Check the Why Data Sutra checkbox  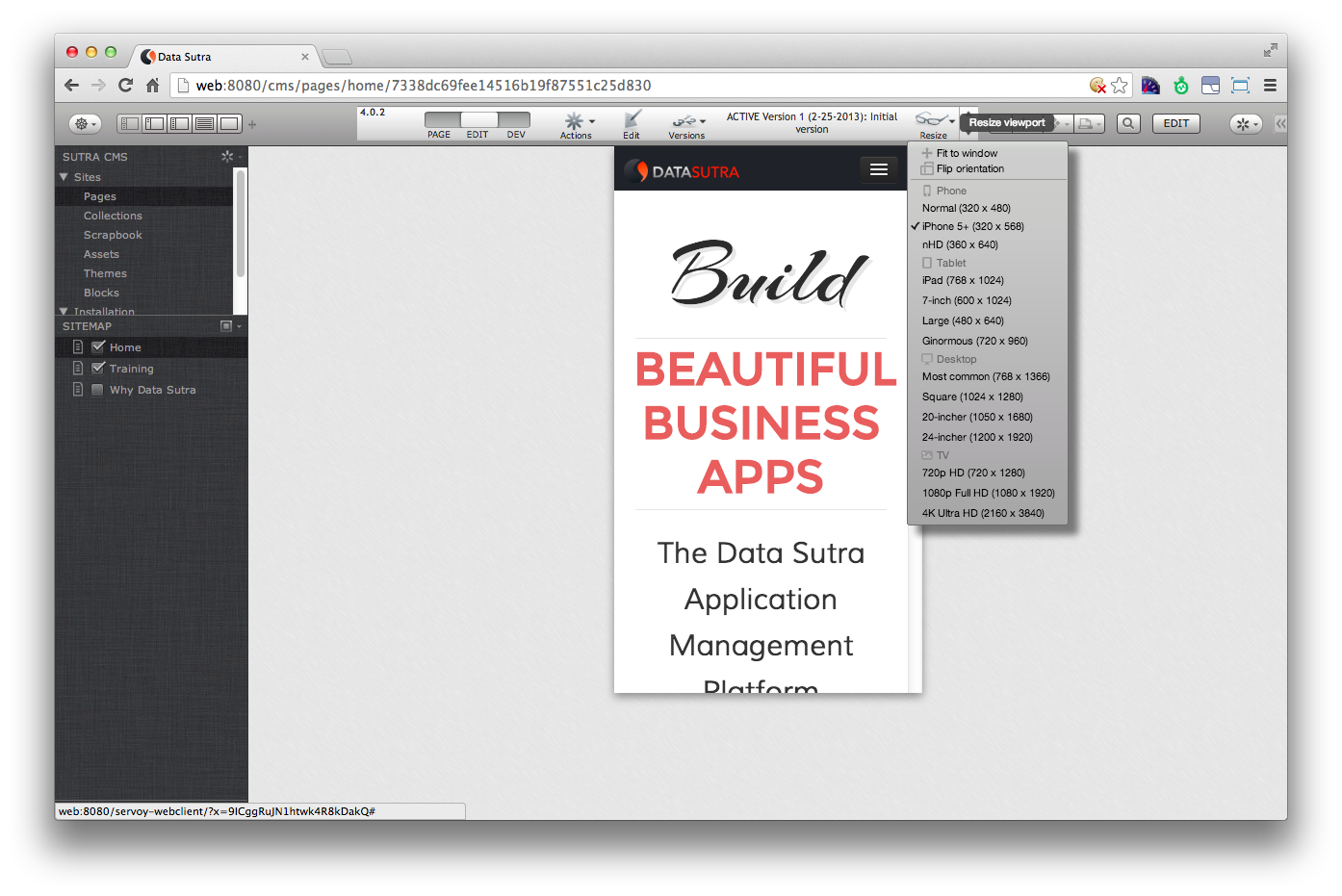click(x=97, y=390)
